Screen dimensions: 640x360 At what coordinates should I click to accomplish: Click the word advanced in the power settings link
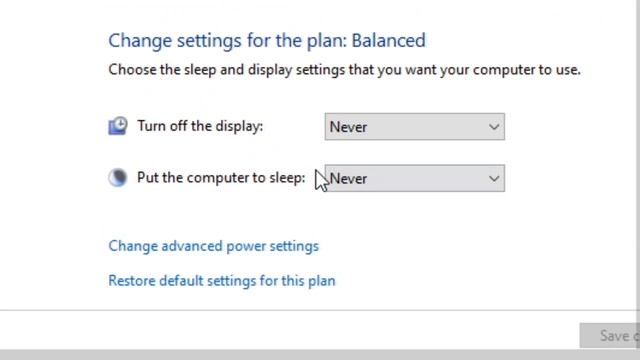192,246
